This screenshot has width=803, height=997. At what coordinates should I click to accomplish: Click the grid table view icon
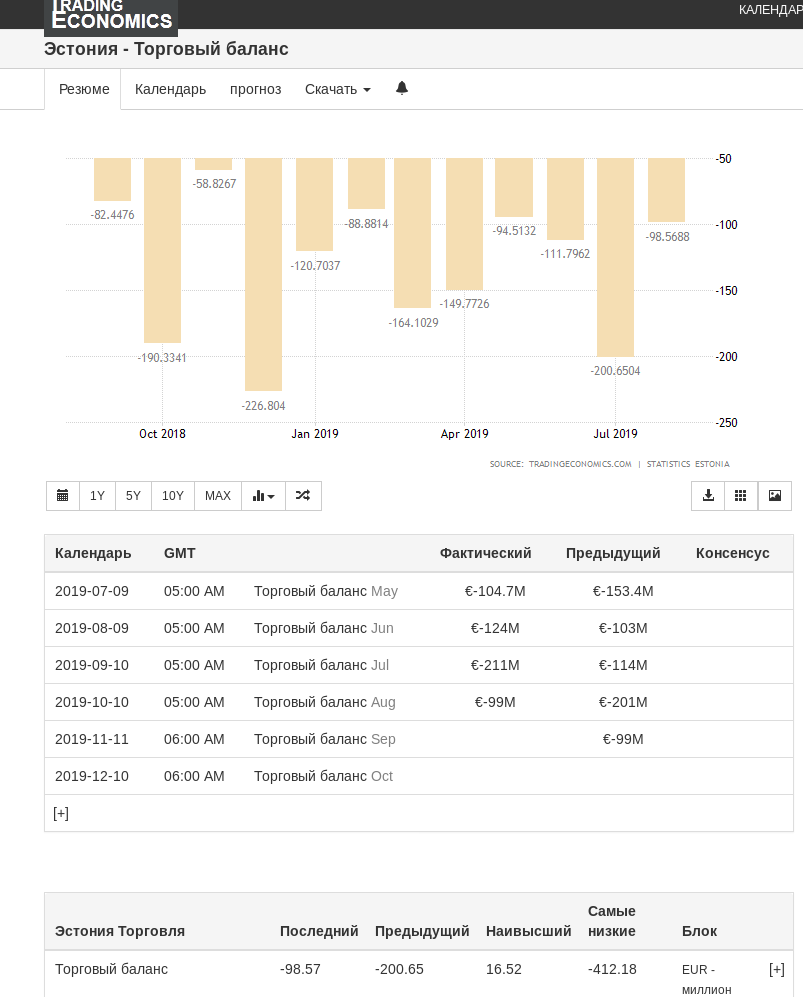(741, 496)
